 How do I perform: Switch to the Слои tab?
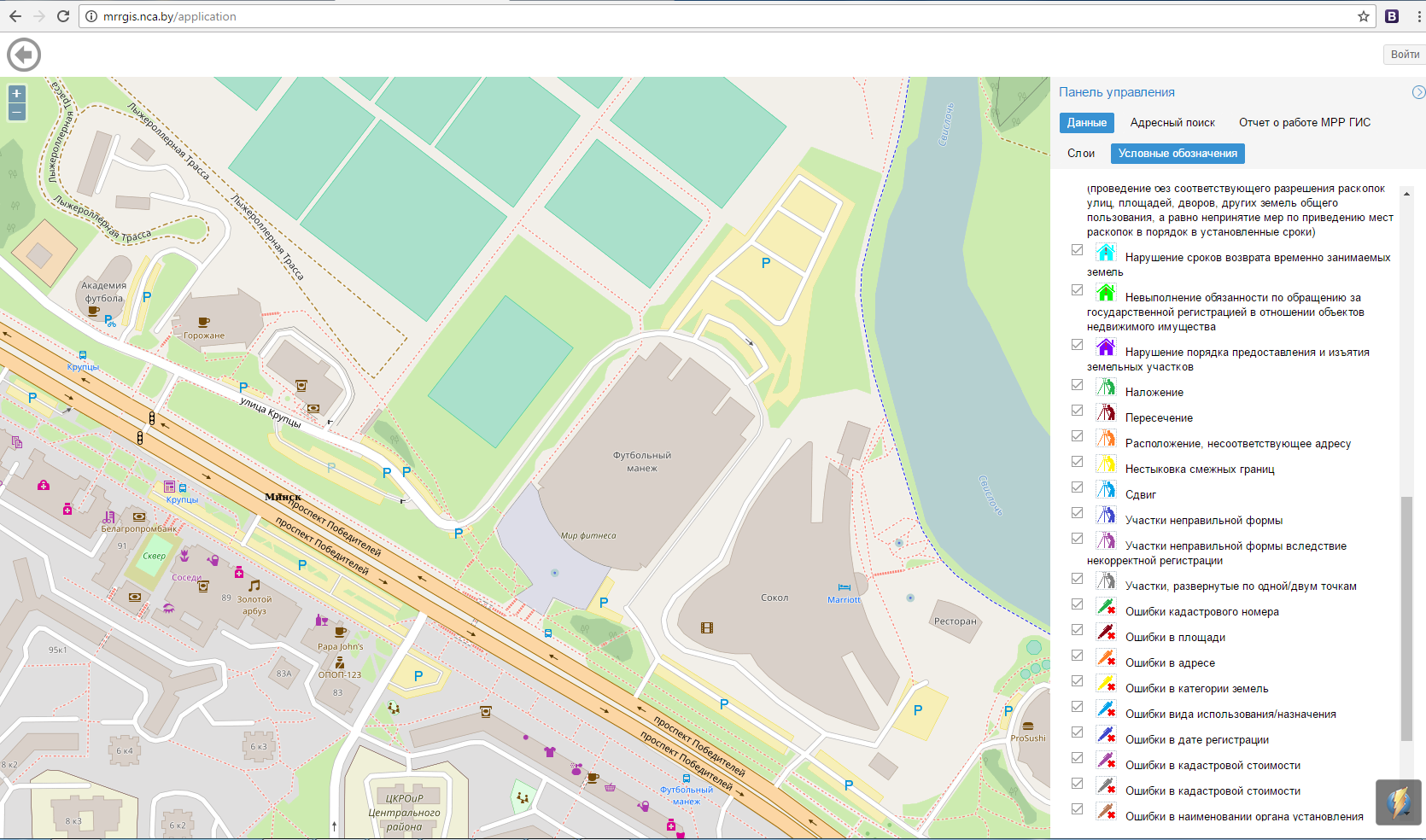point(1080,154)
